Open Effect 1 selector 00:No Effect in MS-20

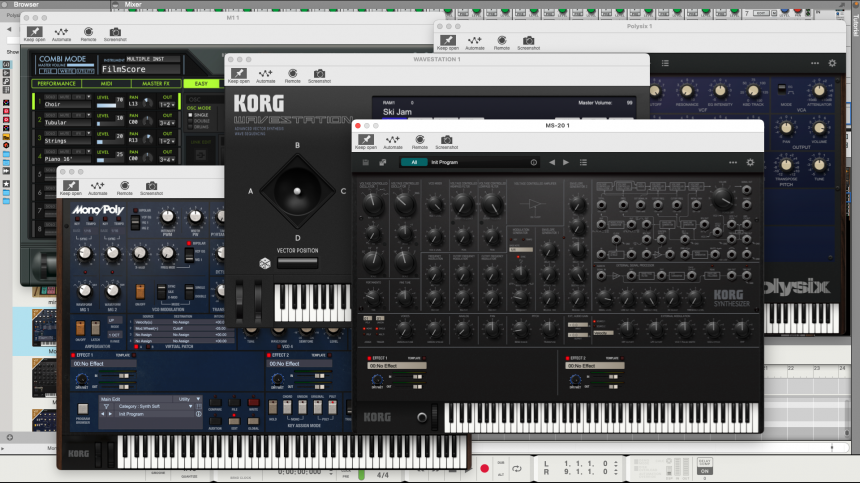click(x=397, y=366)
